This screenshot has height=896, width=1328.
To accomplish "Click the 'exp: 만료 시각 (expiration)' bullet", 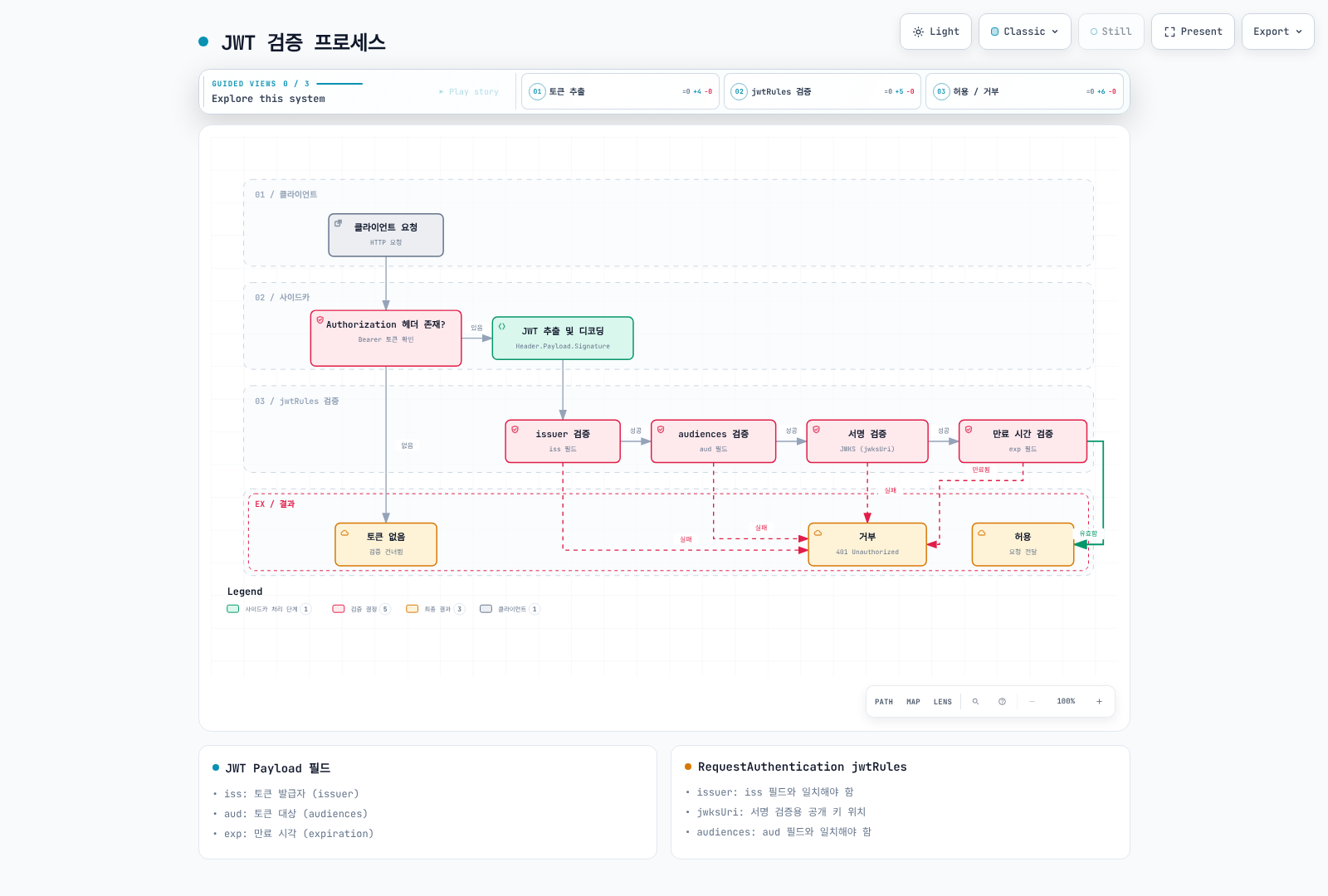I will point(299,834).
